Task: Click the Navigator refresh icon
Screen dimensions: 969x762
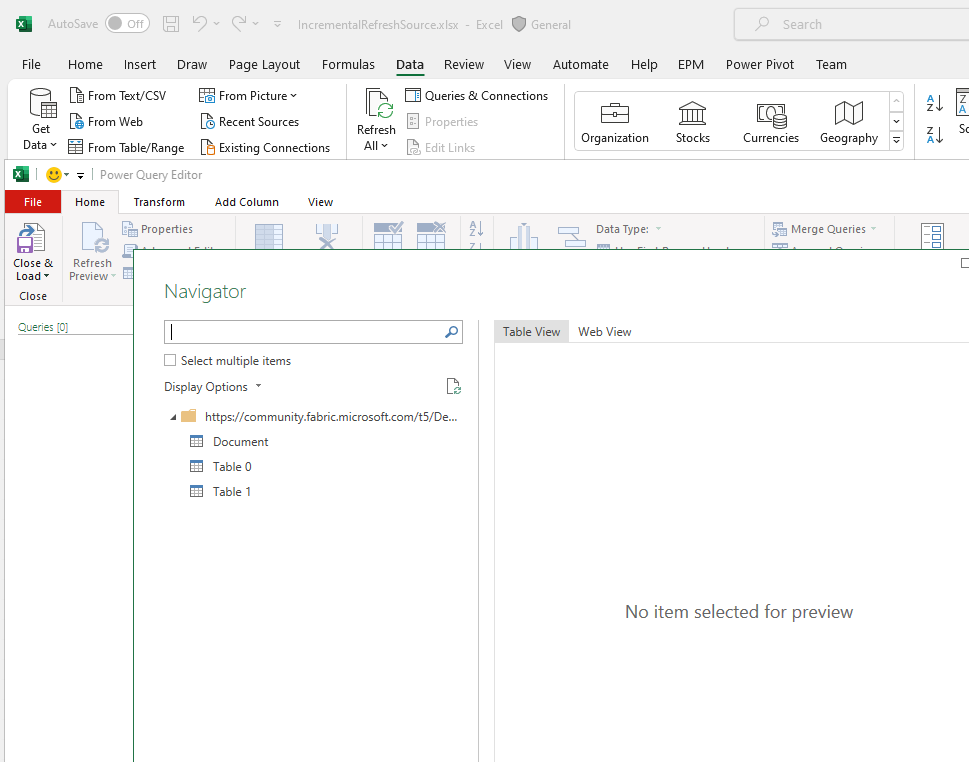Action: tap(454, 387)
